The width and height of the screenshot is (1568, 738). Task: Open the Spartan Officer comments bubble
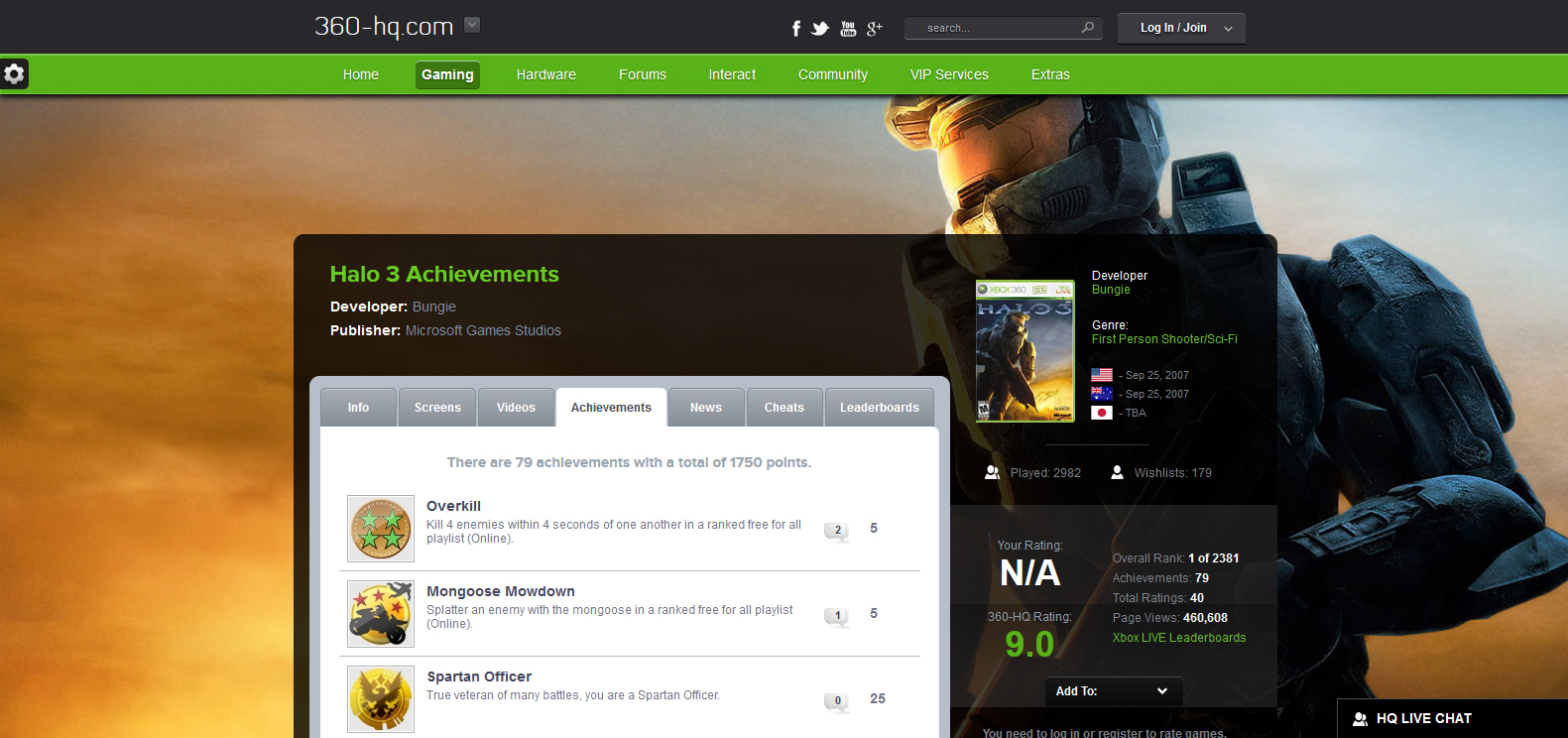tap(837, 701)
